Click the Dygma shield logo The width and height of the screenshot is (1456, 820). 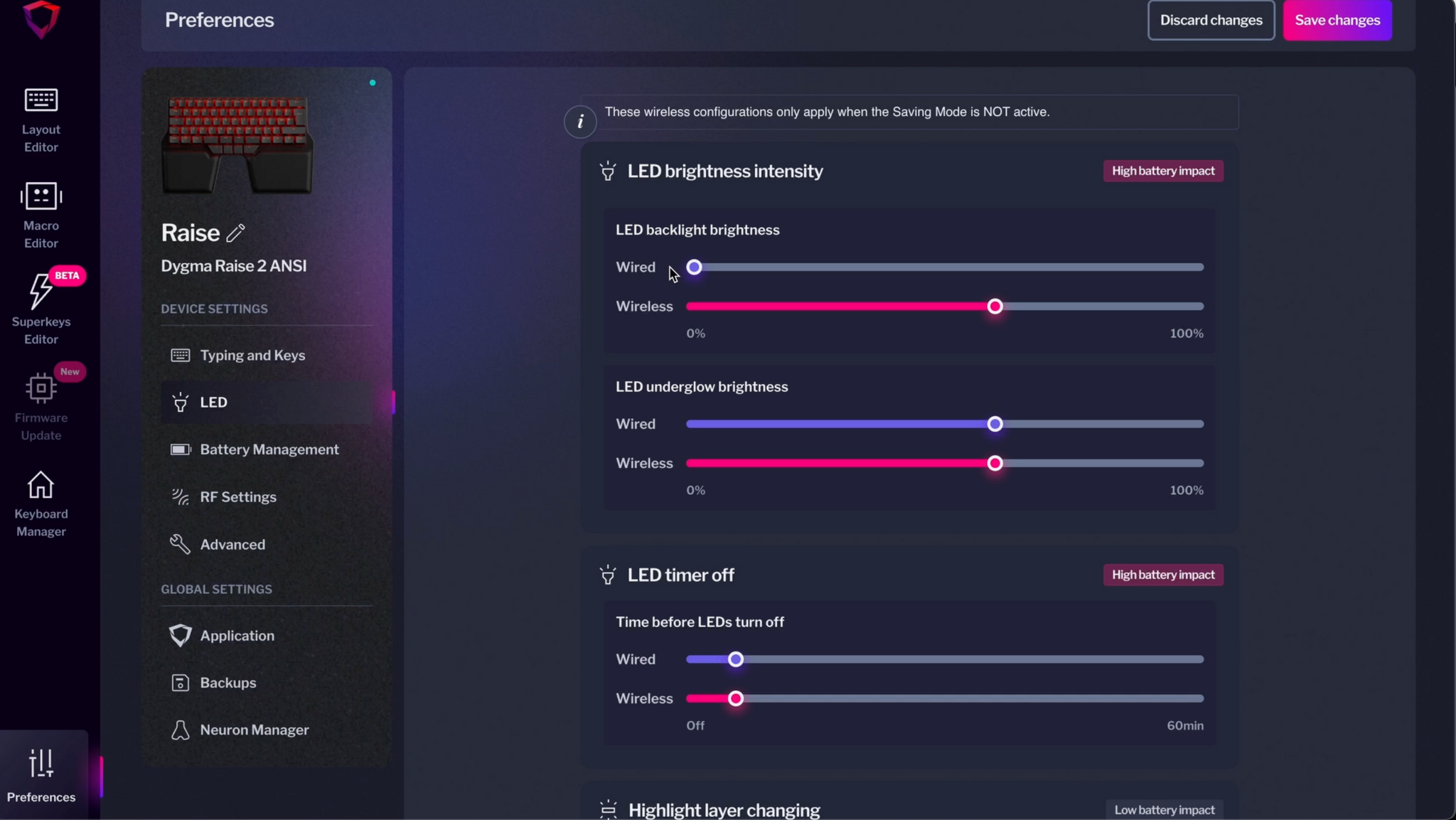point(41,19)
